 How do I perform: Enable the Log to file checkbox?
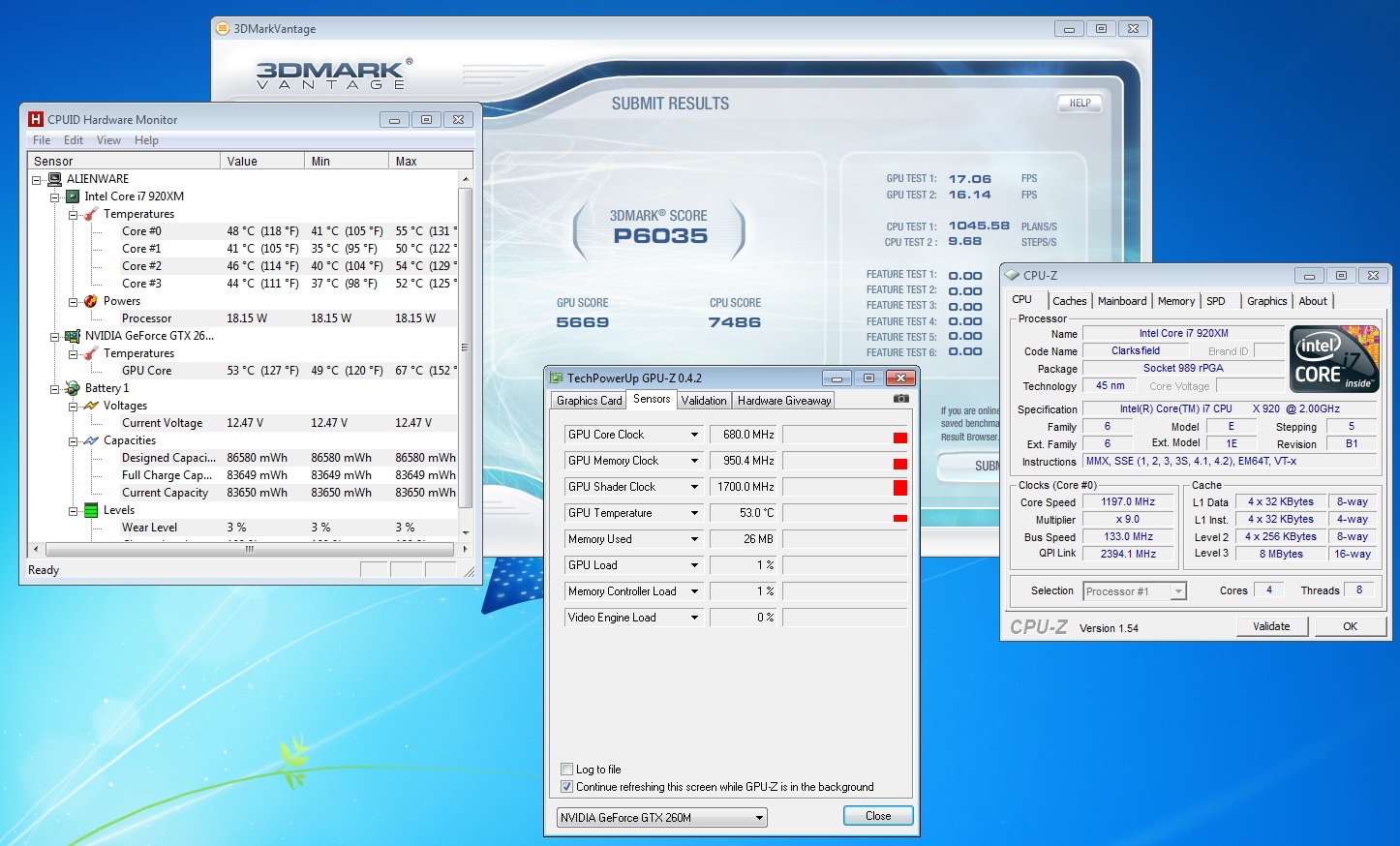coord(567,770)
